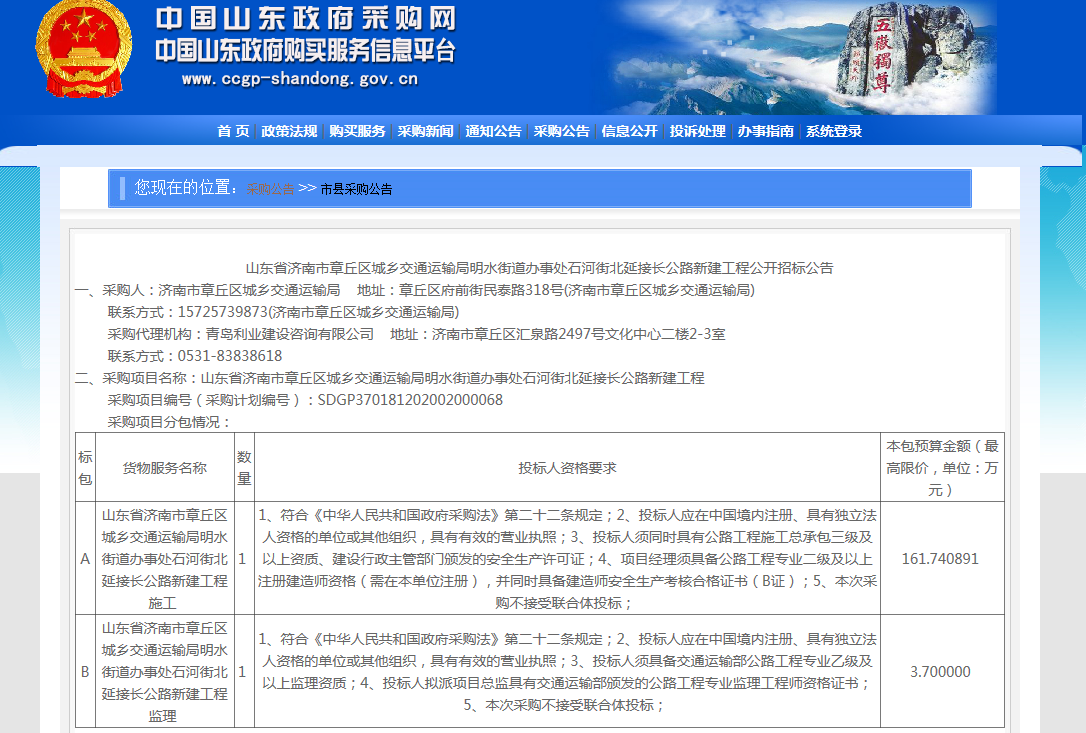Open 信息公开 navigation item
This screenshot has width=1086, height=733.
pos(630,131)
